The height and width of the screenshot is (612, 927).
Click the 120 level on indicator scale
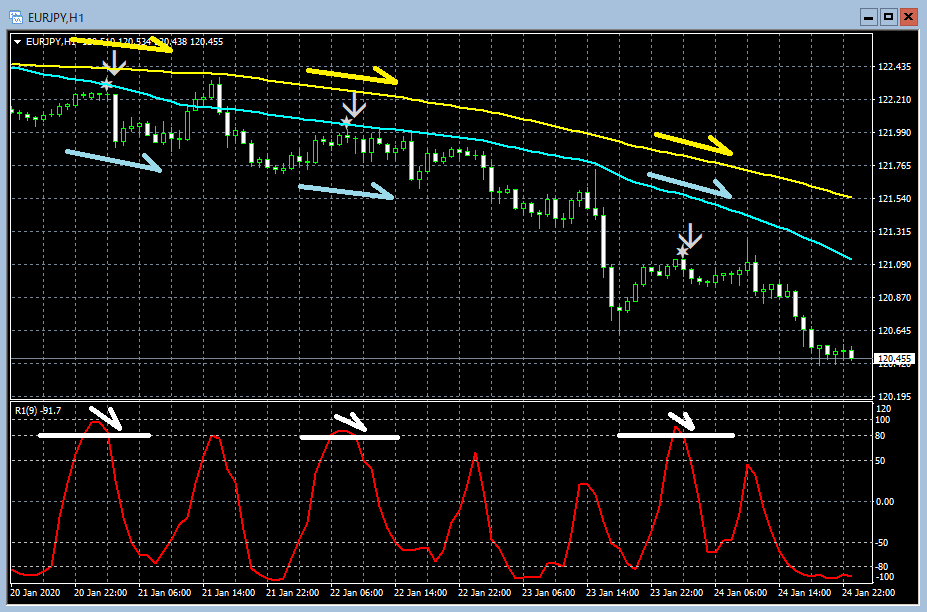pyautogui.click(x=884, y=409)
